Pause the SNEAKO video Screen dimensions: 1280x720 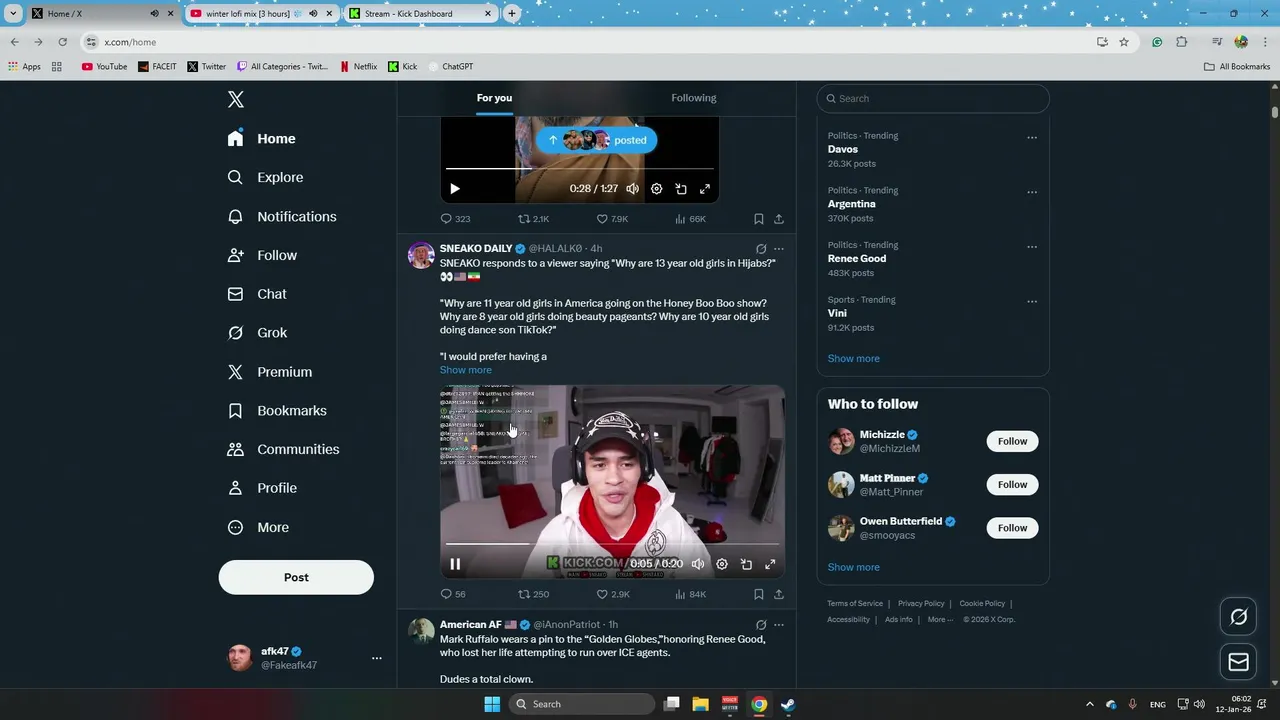[x=455, y=564]
